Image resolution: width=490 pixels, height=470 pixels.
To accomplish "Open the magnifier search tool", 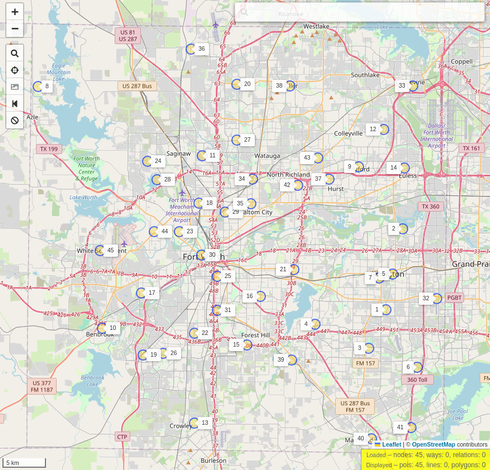I will 15,53.
